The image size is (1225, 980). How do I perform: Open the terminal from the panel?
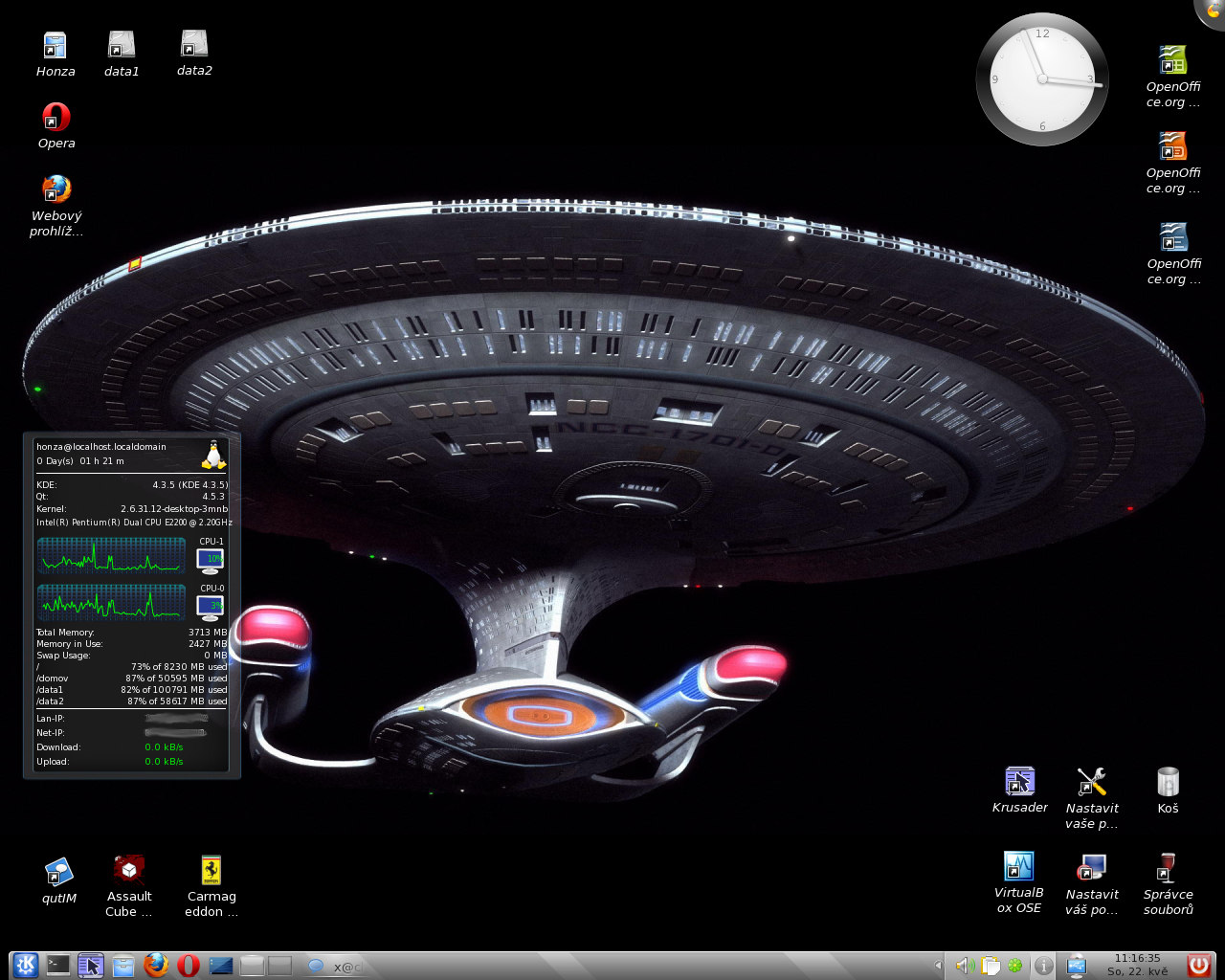pyautogui.click(x=58, y=966)
